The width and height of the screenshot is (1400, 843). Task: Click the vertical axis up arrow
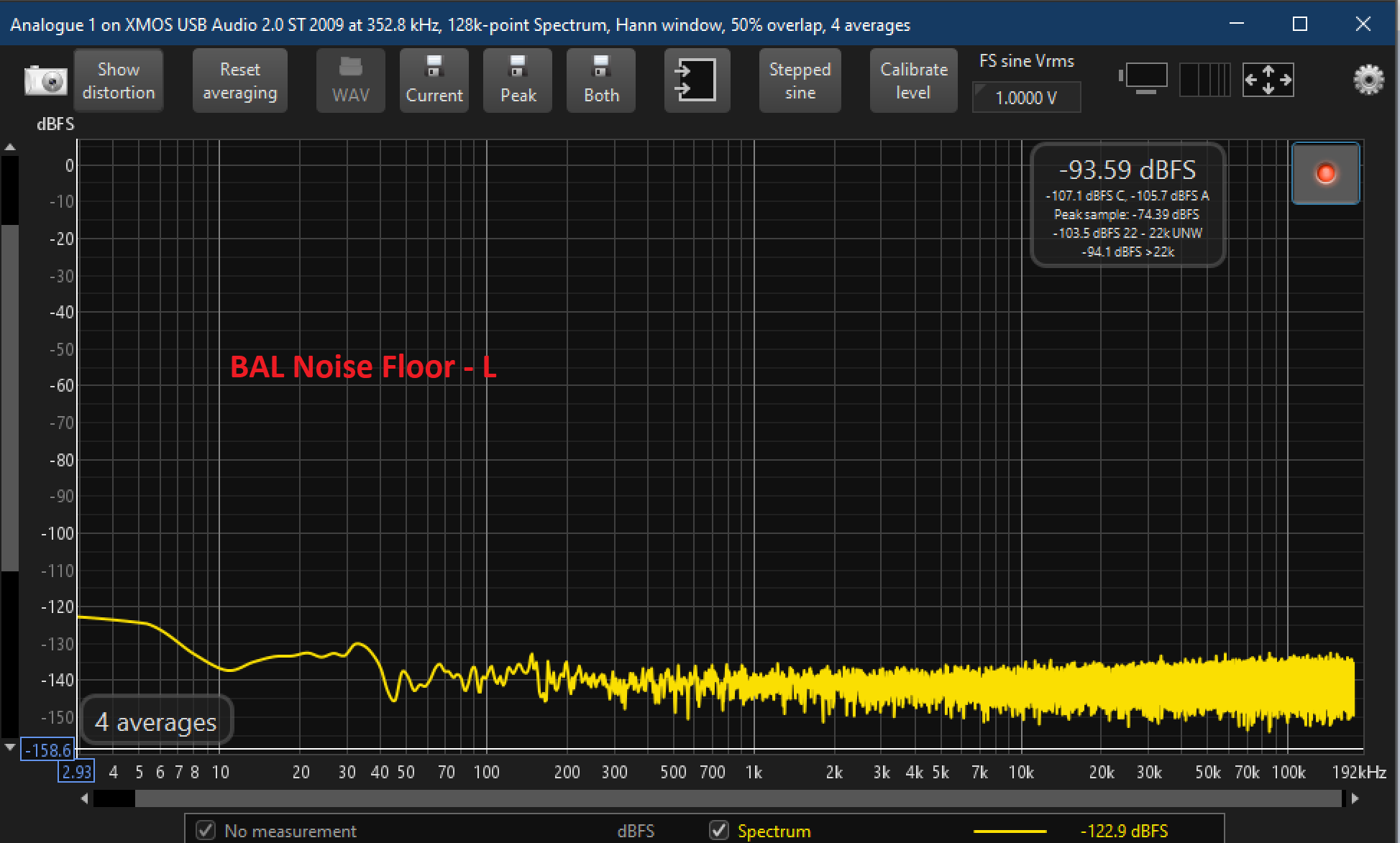pyautogui.click(x=10, y=147)
